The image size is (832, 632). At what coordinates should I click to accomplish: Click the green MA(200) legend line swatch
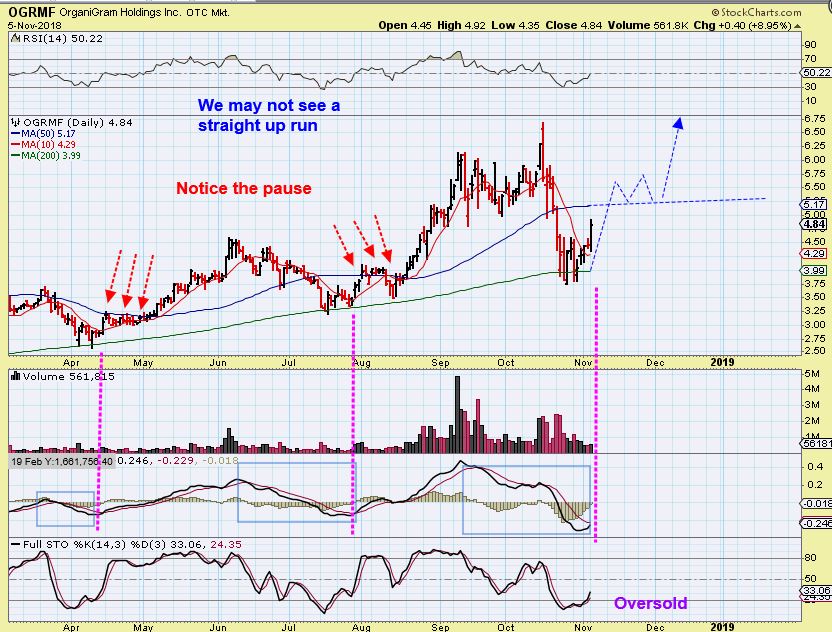point(16,155)
